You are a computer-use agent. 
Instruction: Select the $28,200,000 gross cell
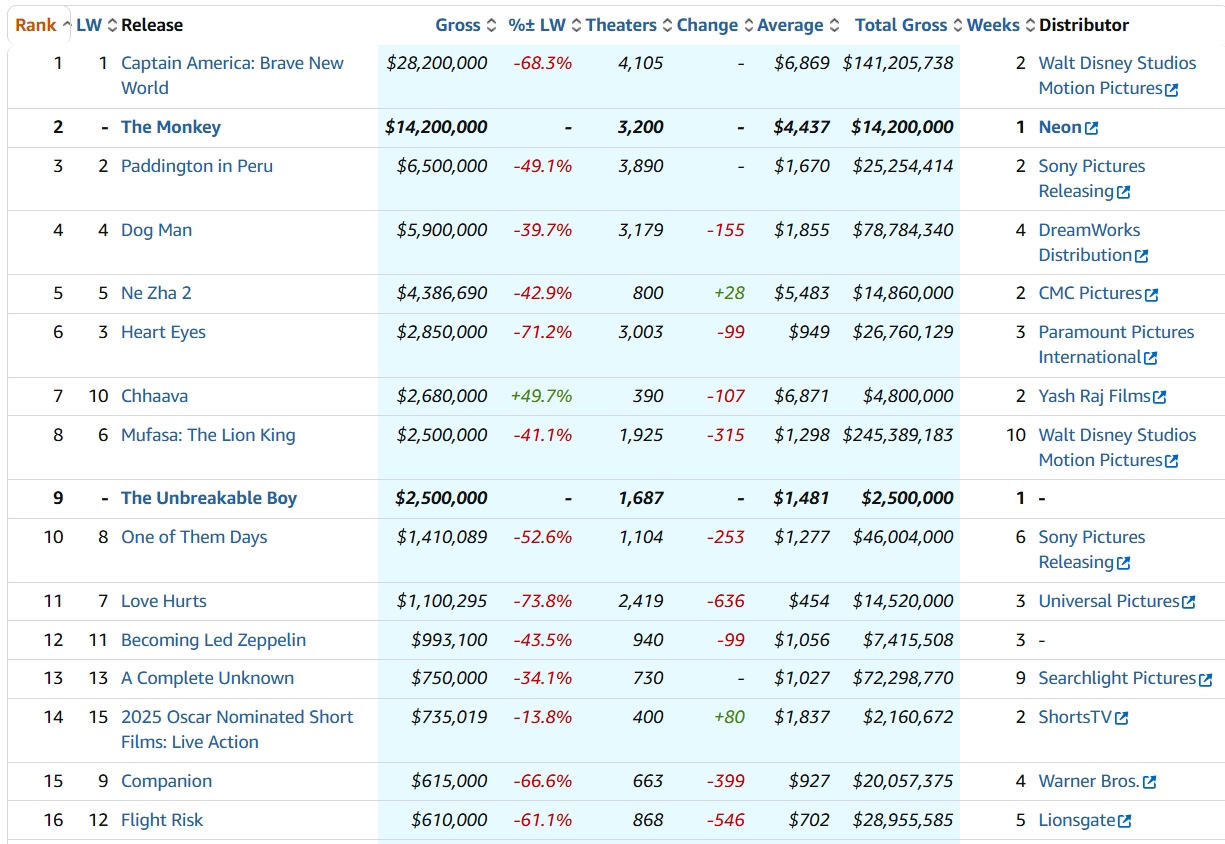click(437, 63)
